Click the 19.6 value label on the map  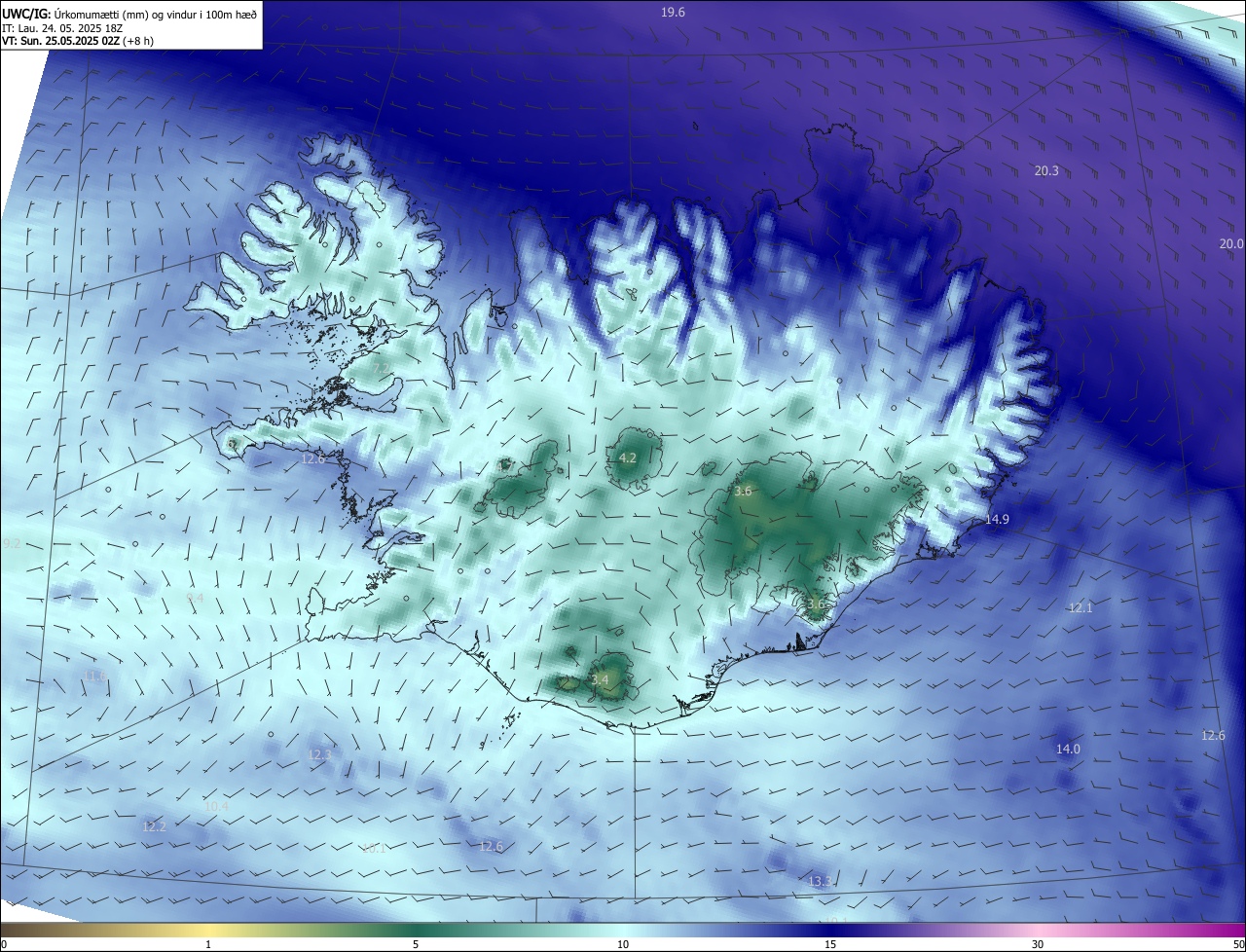(673, 12)
